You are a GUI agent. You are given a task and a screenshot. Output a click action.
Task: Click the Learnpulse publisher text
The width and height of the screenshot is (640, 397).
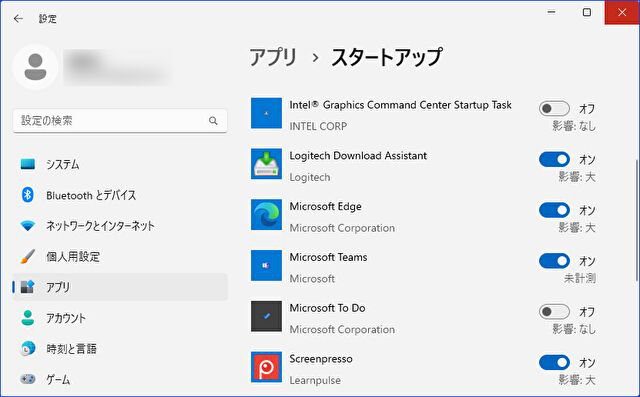315,380
